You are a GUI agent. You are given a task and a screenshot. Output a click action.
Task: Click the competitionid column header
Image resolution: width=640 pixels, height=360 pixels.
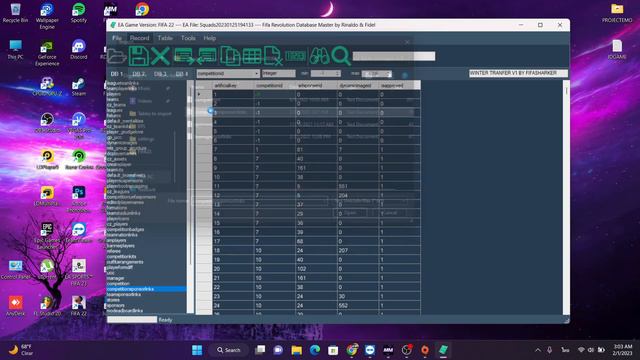[x=275, y=85]
